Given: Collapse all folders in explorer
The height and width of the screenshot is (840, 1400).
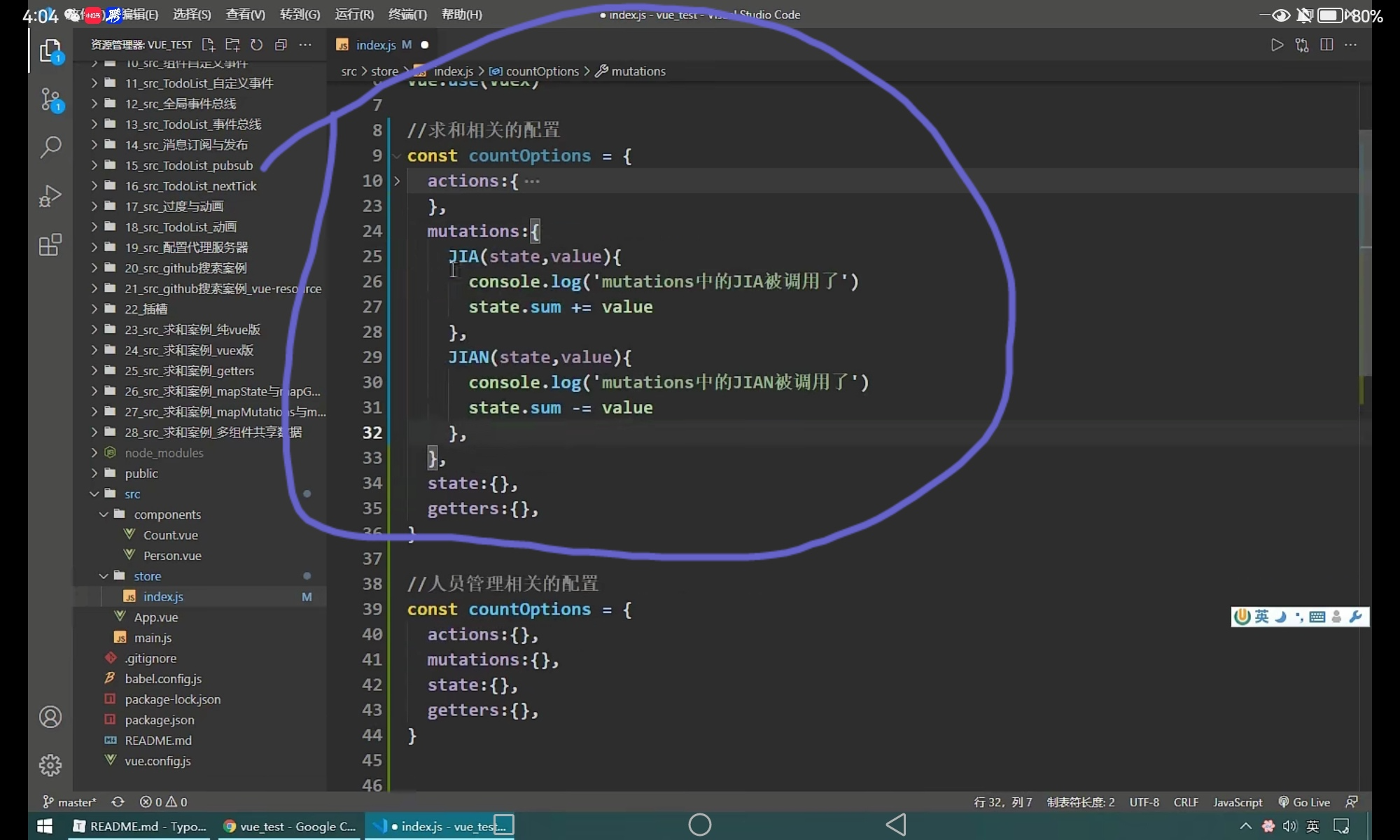Looking at the screenshot, I should click(x=281, y=45).
